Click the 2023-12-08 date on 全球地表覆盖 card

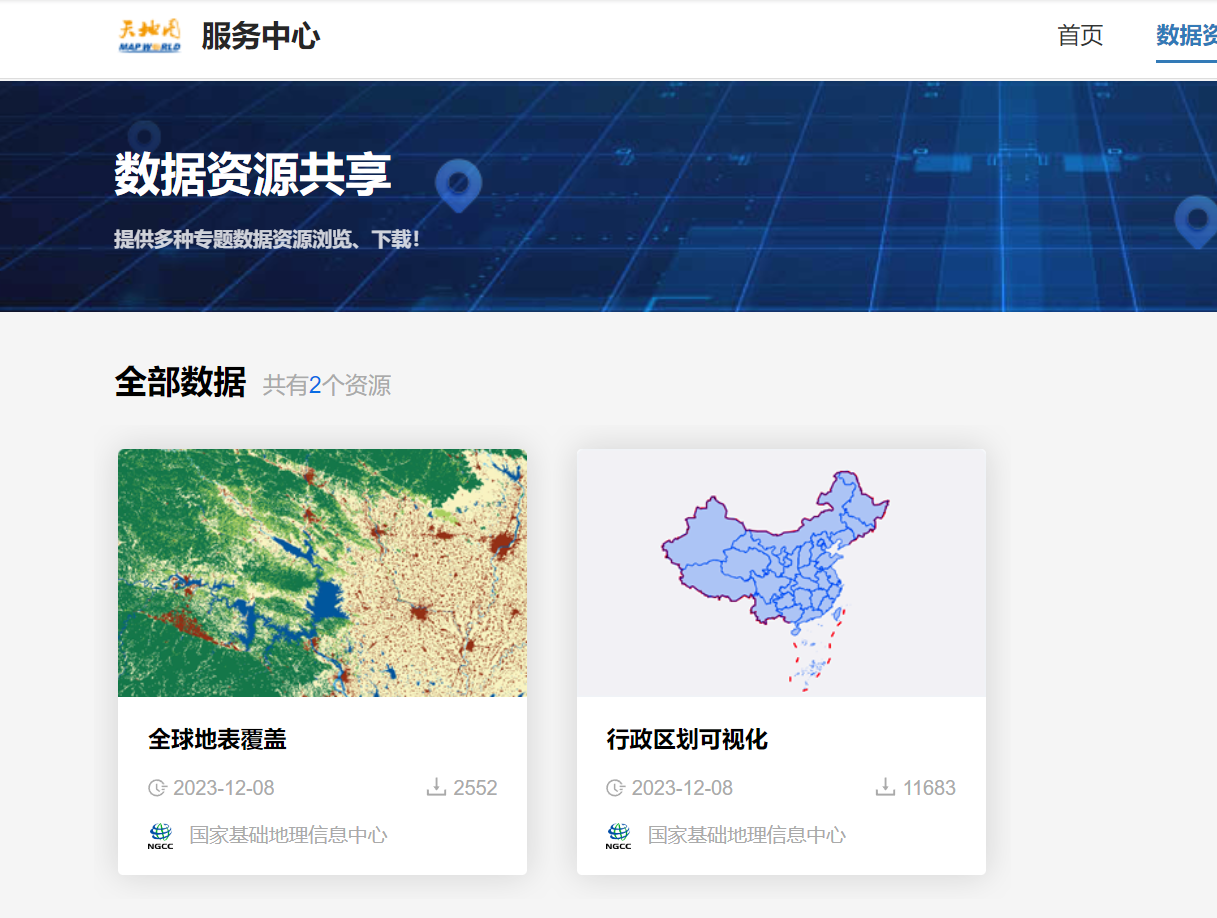pyautogui.click(x=224, y=788)
